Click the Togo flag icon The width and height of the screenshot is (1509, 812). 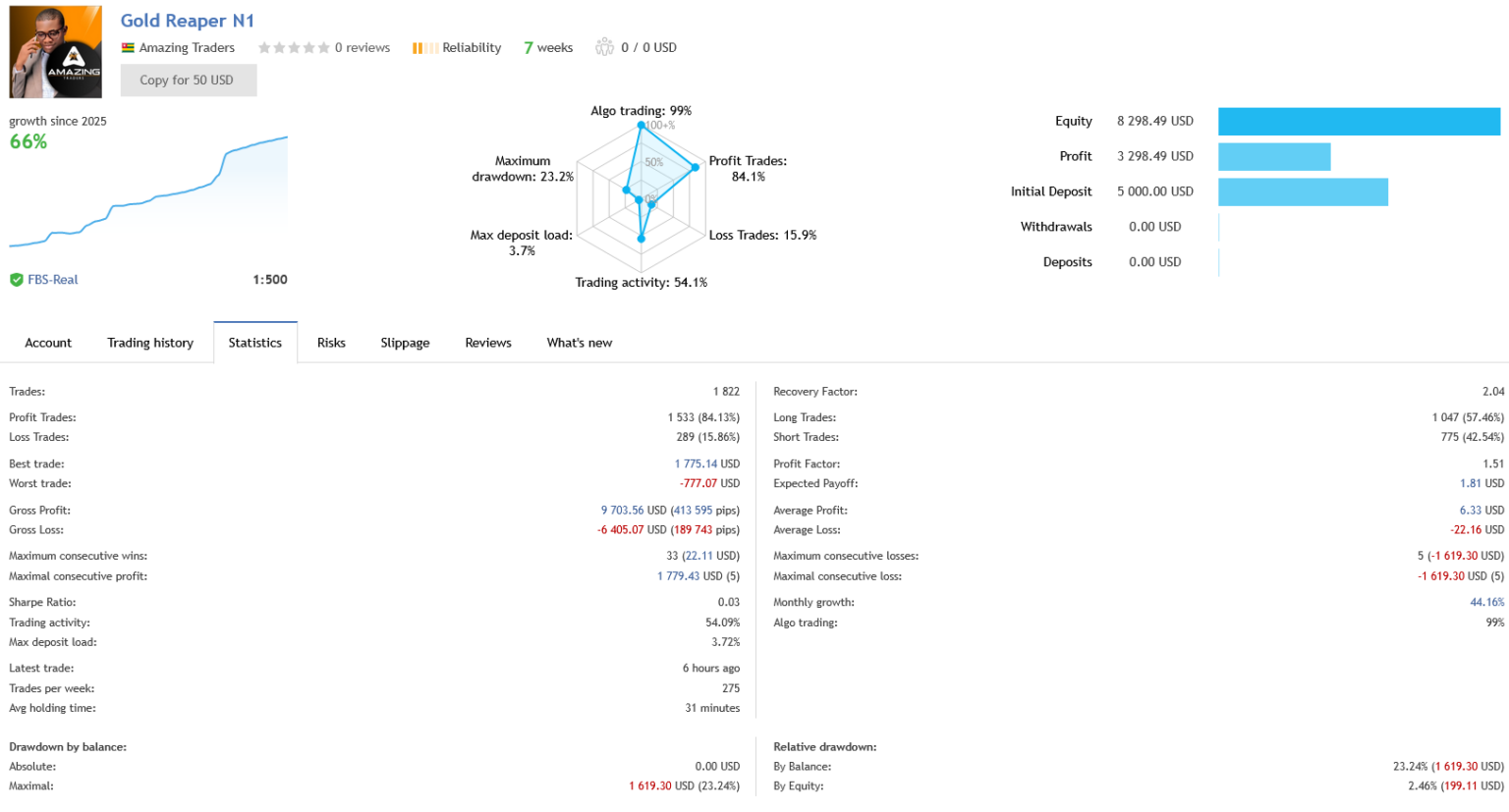tap(128, 48)
